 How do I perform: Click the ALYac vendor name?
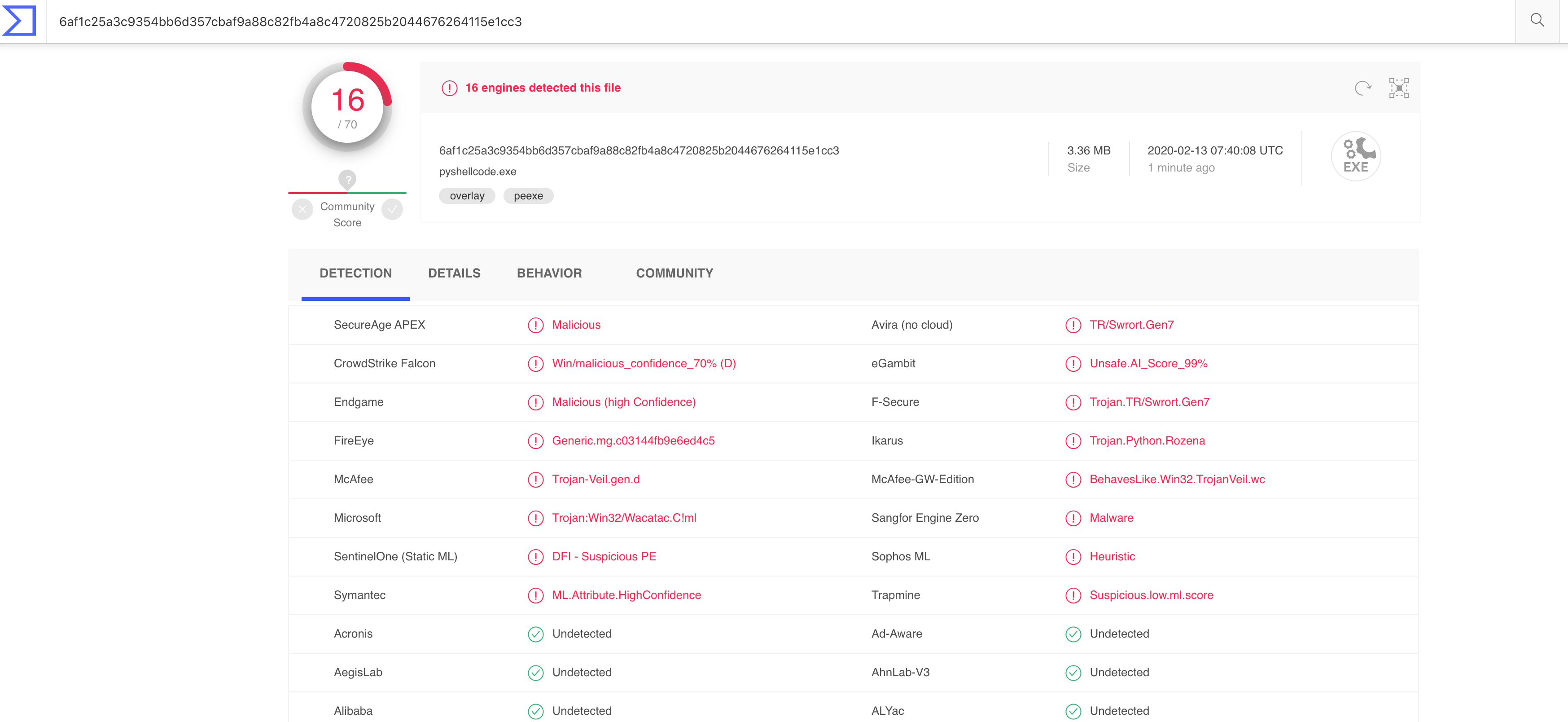pos(888,711)
